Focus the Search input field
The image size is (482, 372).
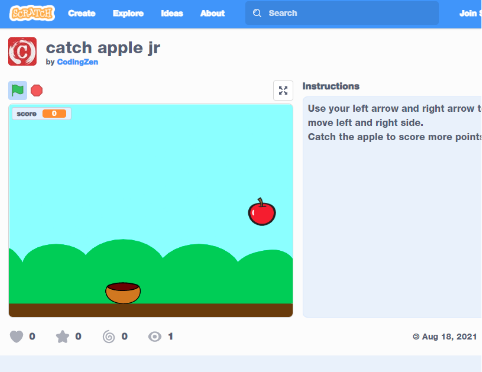coord(342,13)
